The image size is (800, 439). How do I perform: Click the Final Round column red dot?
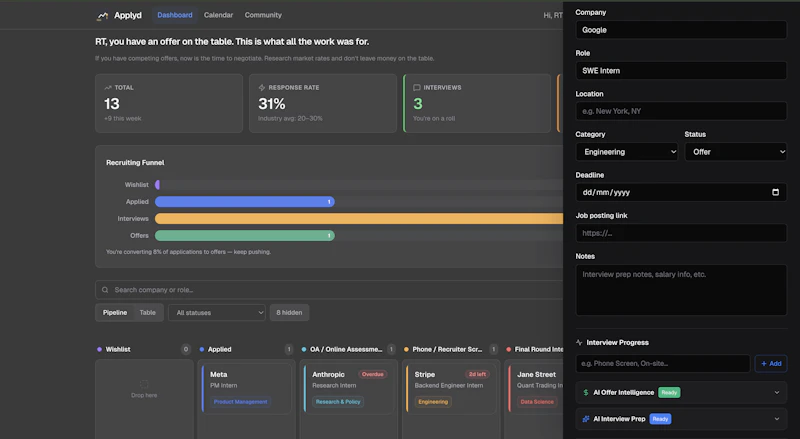(x=509, y=350)
